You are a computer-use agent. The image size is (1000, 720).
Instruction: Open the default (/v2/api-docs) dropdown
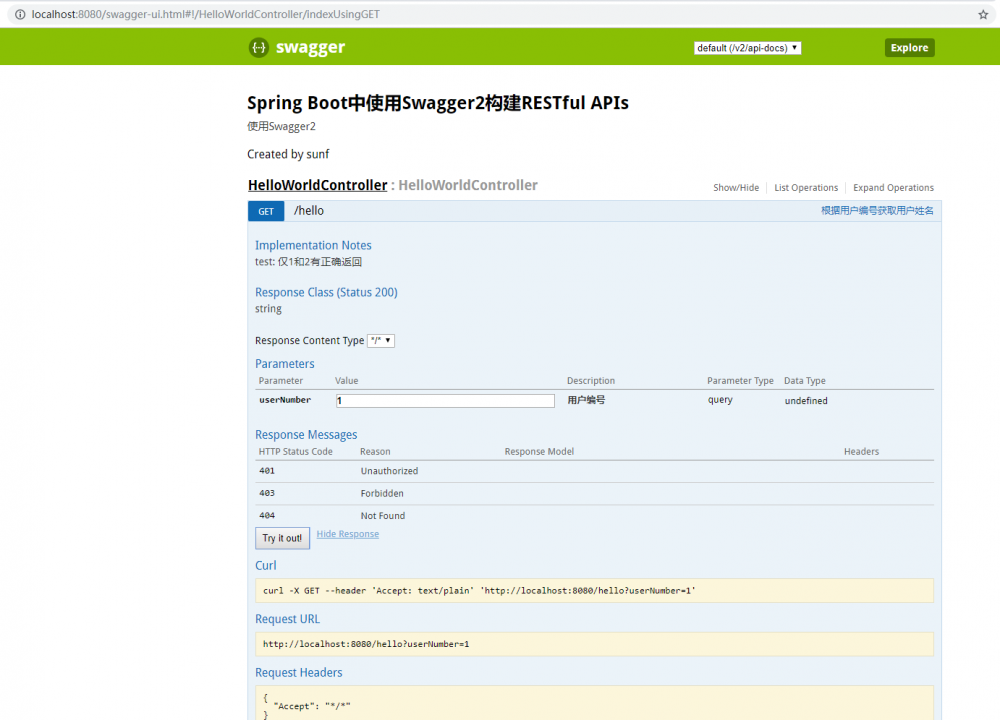747,48
